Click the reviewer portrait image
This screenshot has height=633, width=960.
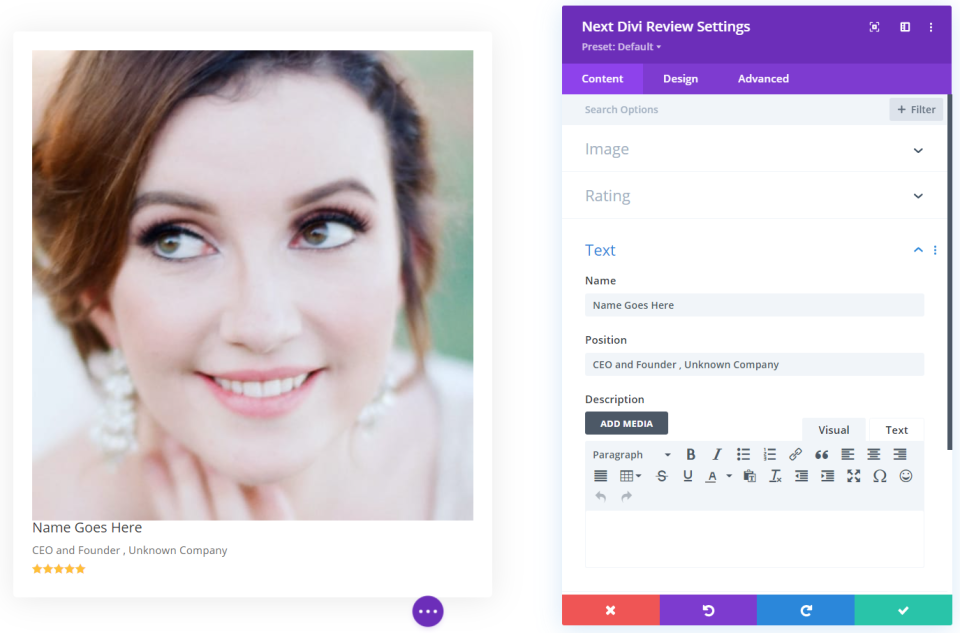click(x=252, y=285)
